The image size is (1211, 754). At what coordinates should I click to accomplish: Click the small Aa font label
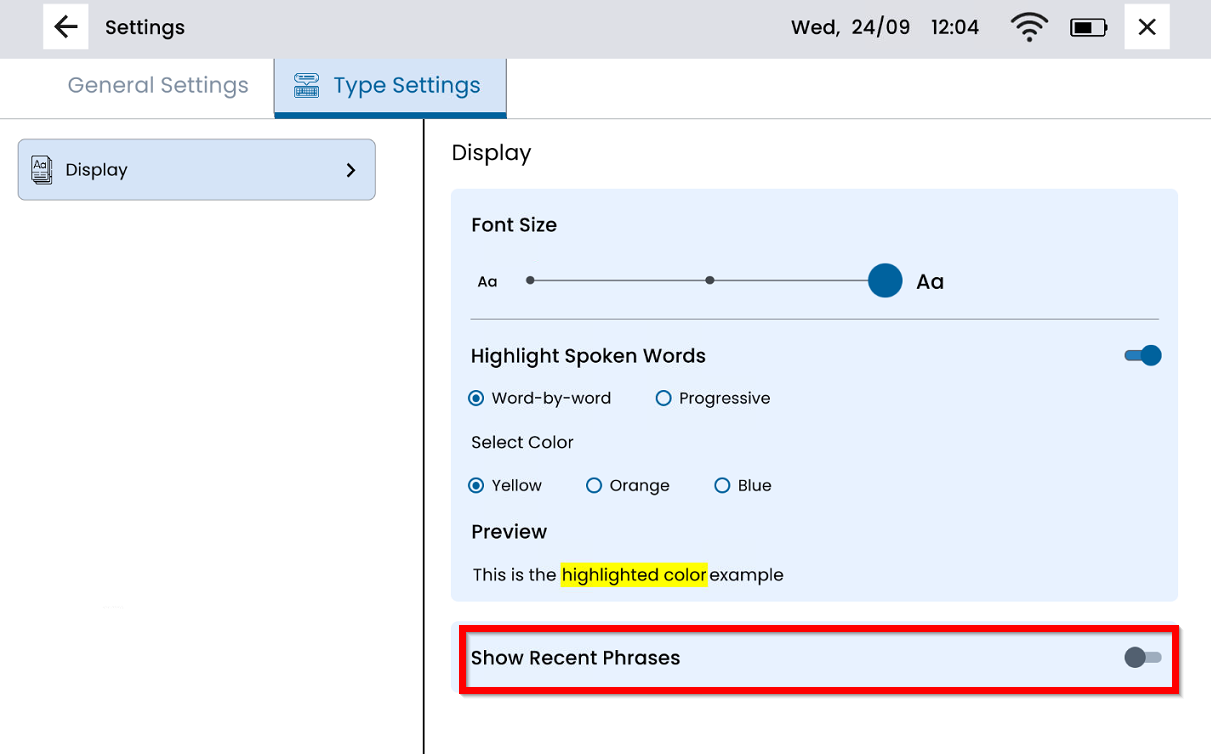coord(487,282)
